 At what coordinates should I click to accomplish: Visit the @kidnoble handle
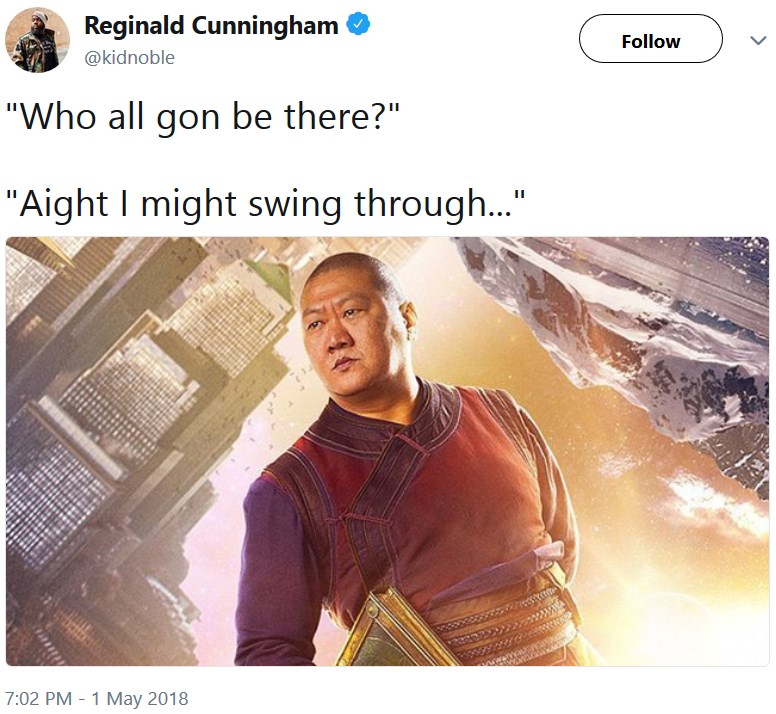tap(130, 58)
